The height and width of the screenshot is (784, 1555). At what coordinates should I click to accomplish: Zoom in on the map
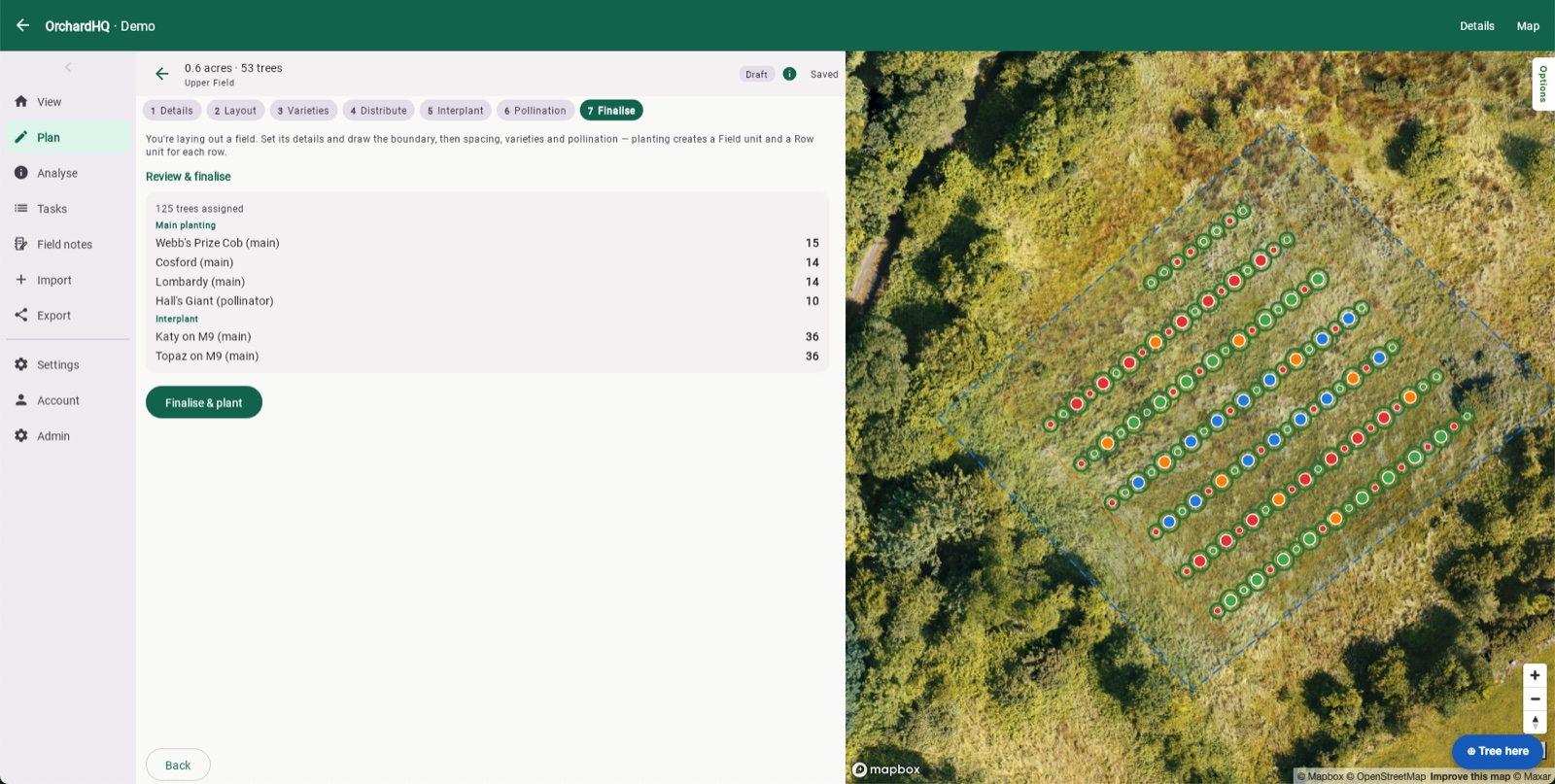click(x=1535, y=675)
